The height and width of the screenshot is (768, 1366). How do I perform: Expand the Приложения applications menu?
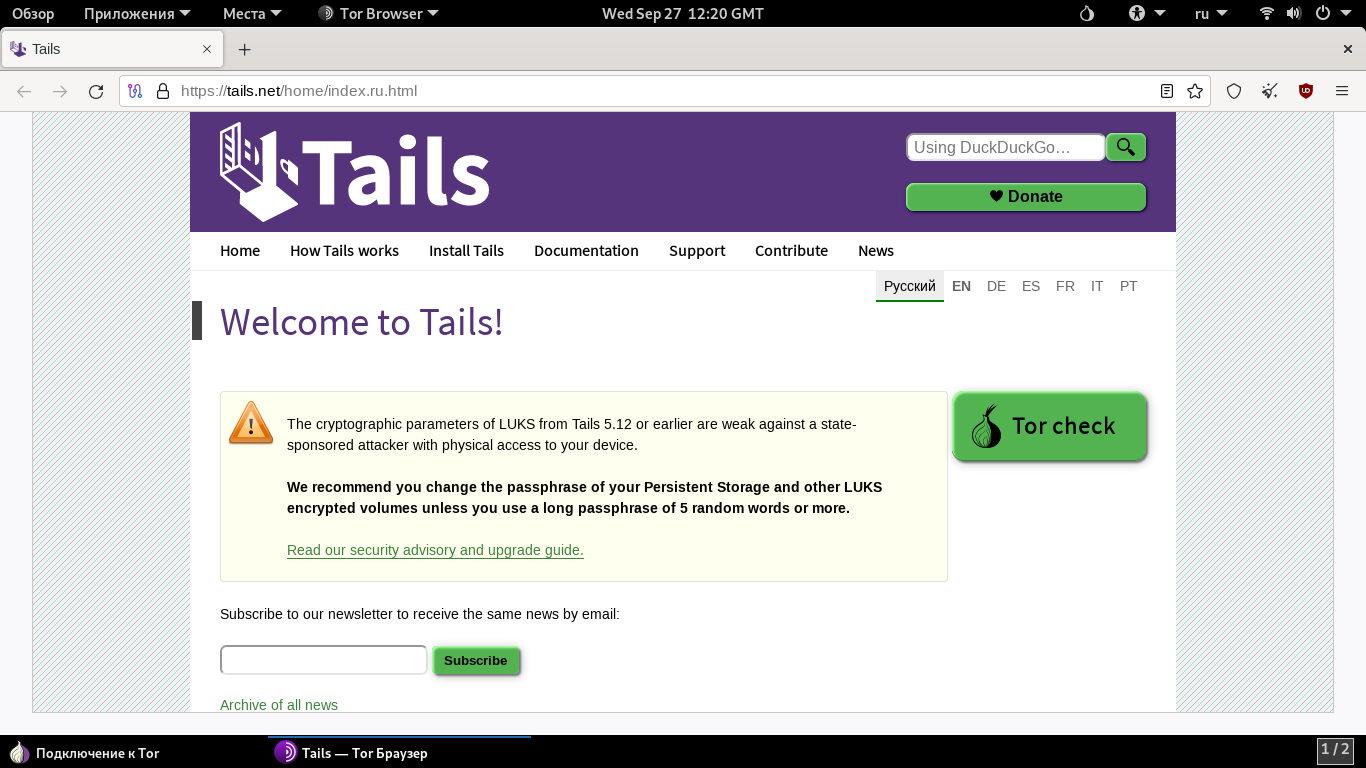129,14
